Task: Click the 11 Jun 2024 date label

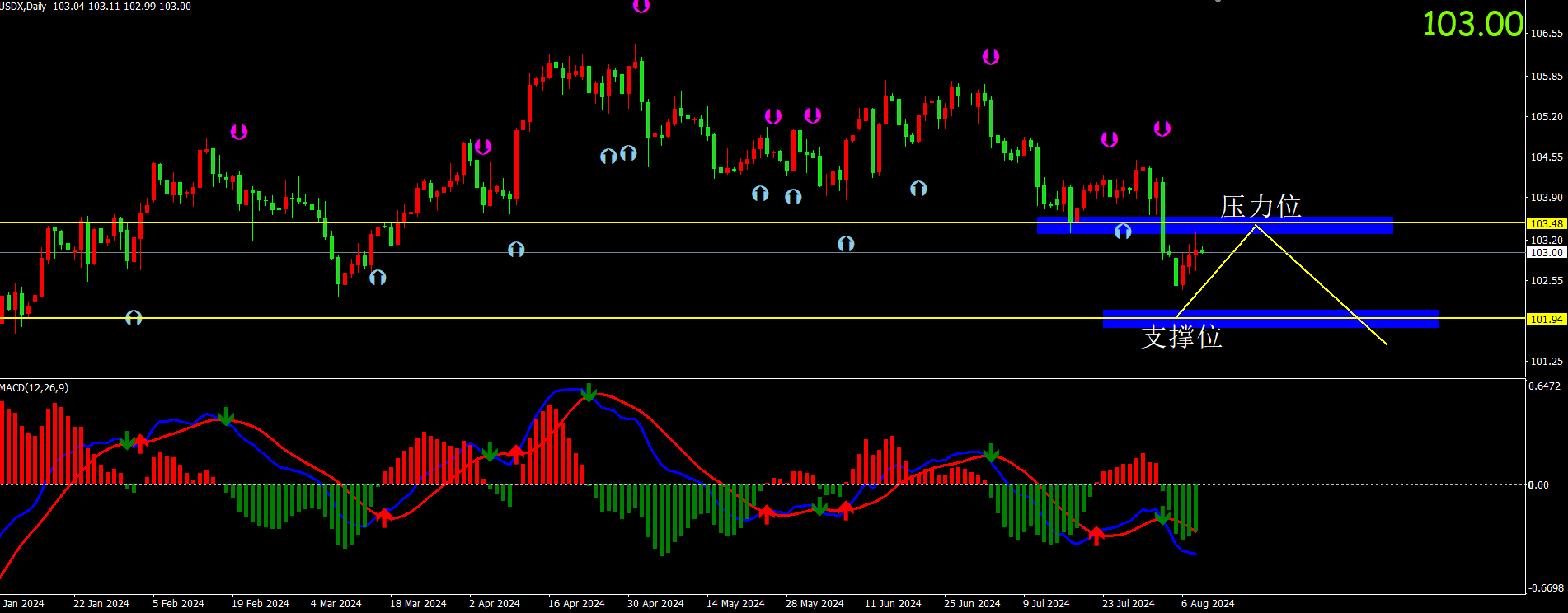Action: point(893,604)
